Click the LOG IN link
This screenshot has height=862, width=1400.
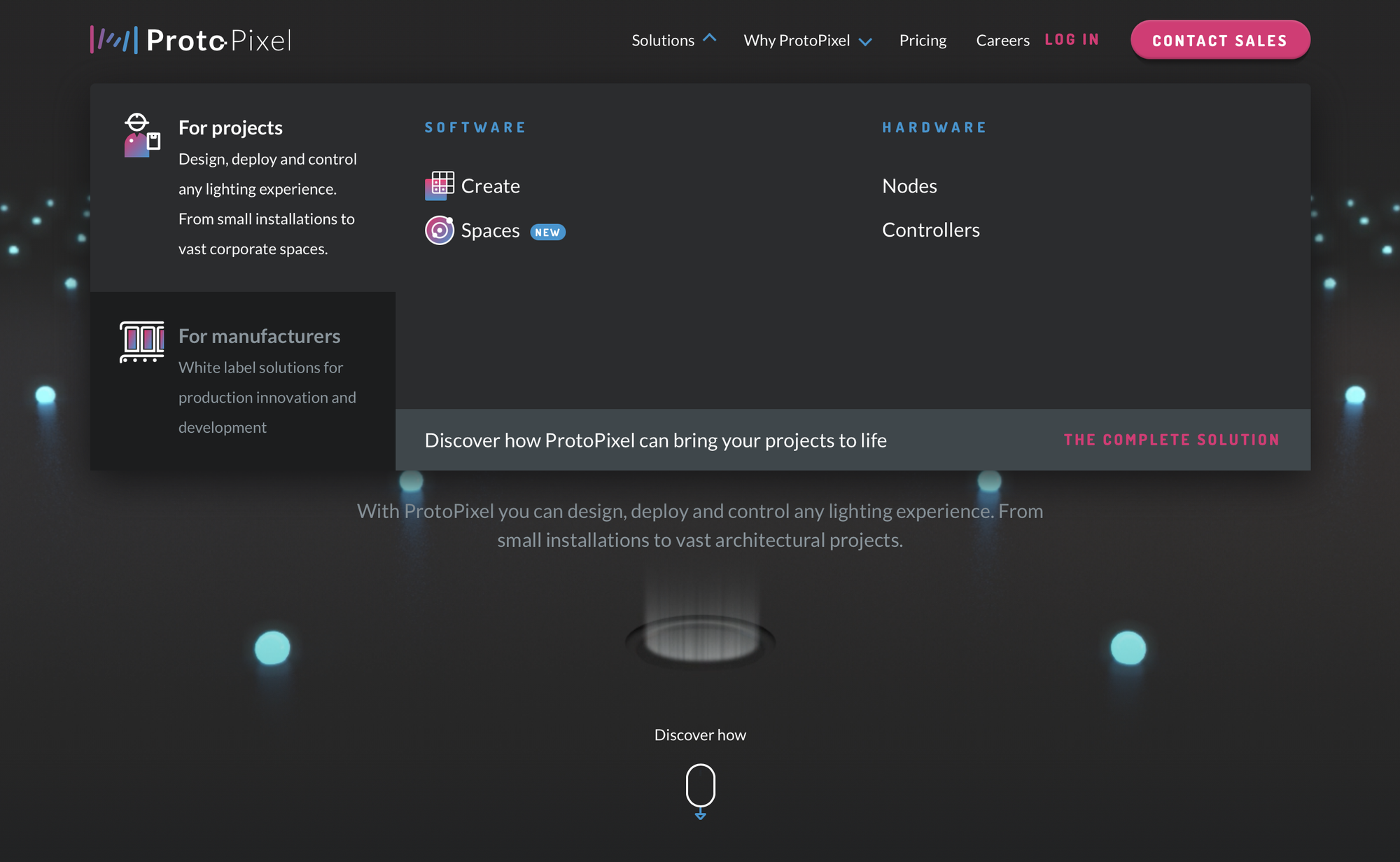pyautogui.click(x=1072, y=40)
